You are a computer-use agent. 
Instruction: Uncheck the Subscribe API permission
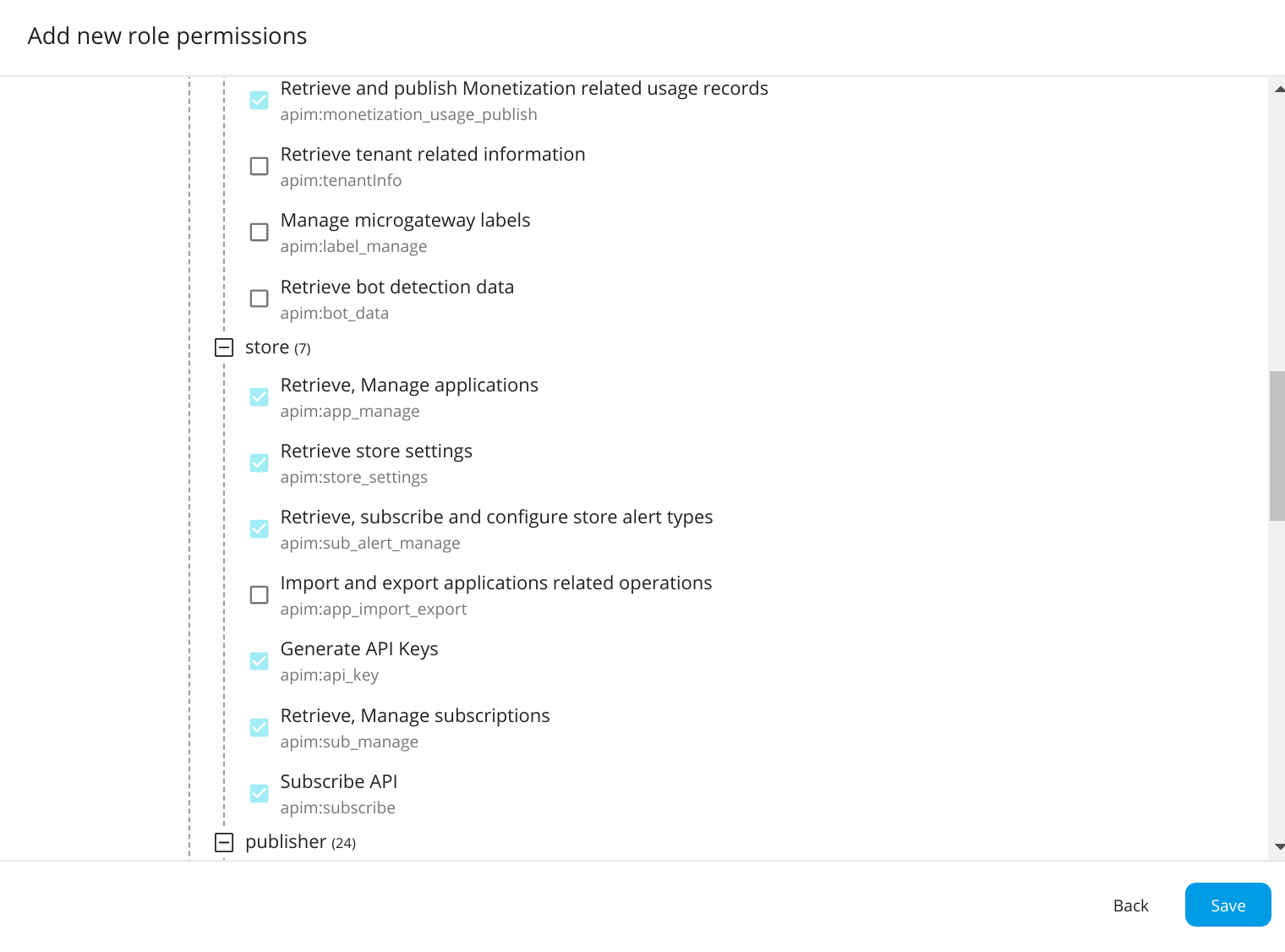259,793
